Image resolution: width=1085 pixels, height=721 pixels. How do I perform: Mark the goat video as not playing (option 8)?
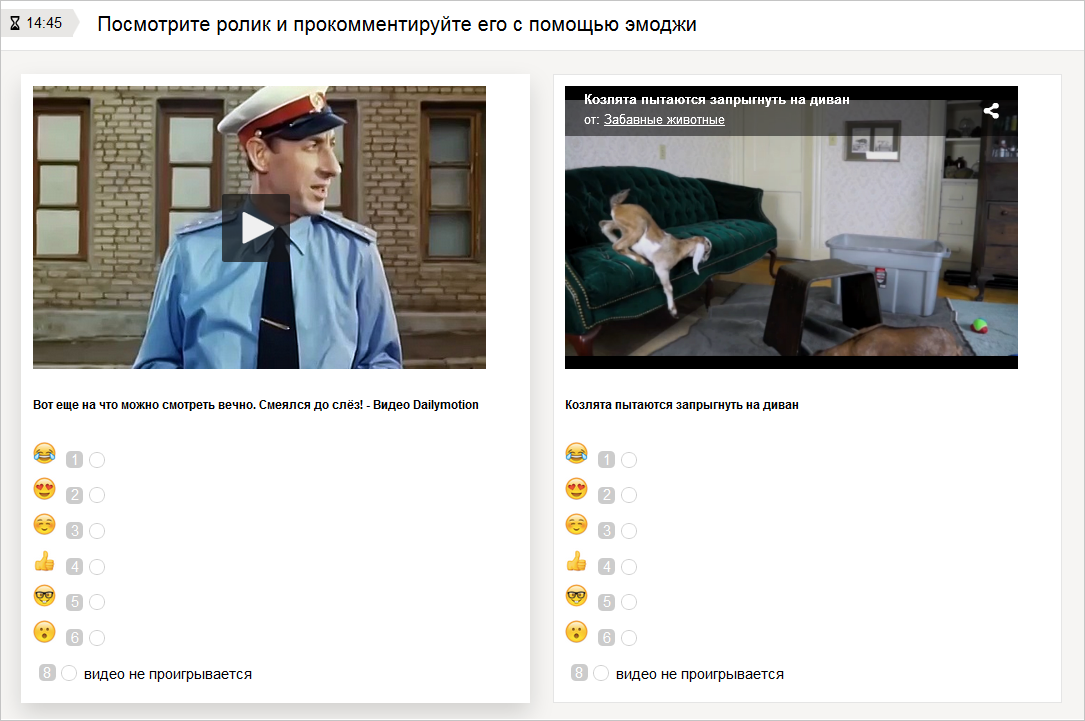[x=601, y=673]
